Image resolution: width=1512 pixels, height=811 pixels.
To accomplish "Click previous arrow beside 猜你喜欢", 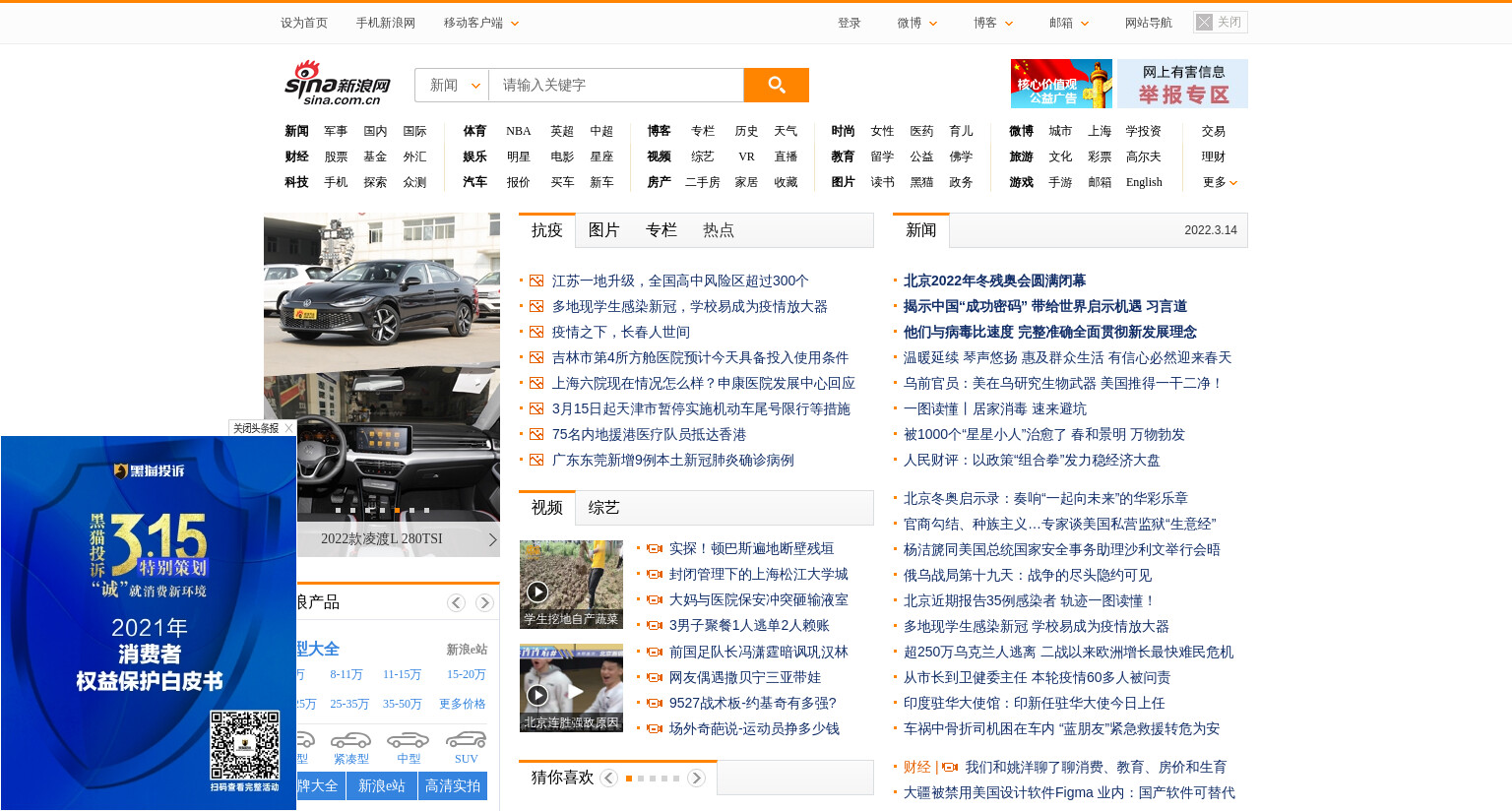I will [608, 778].
